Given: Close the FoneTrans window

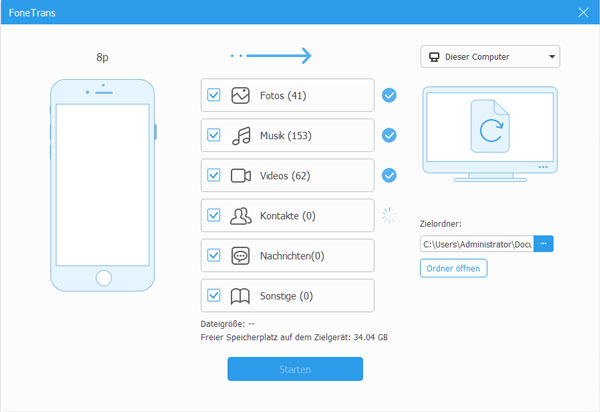Looking at the screenshot, I should (584, 12).
